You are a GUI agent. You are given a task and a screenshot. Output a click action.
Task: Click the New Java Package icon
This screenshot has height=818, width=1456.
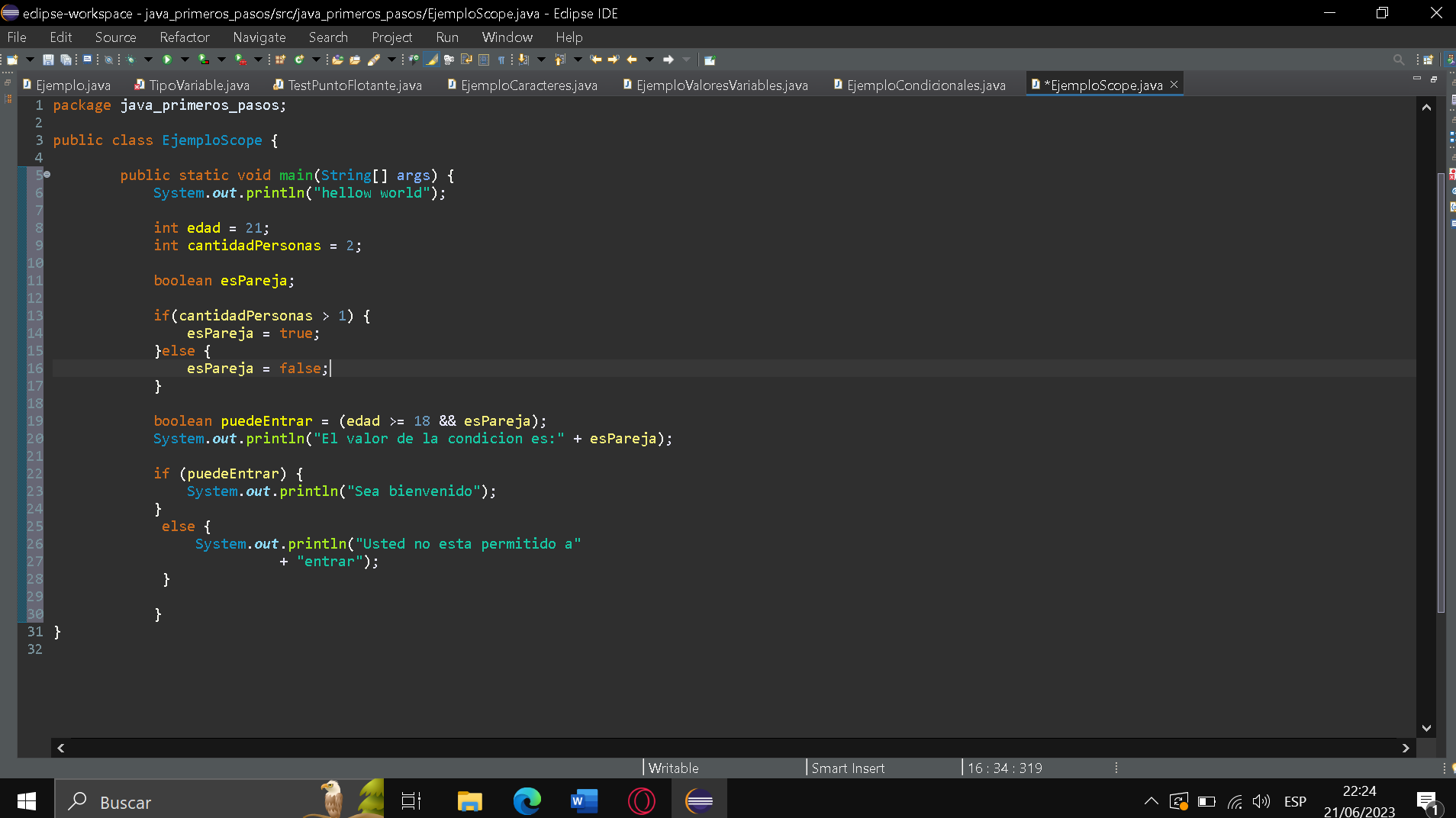coord(281,60)
